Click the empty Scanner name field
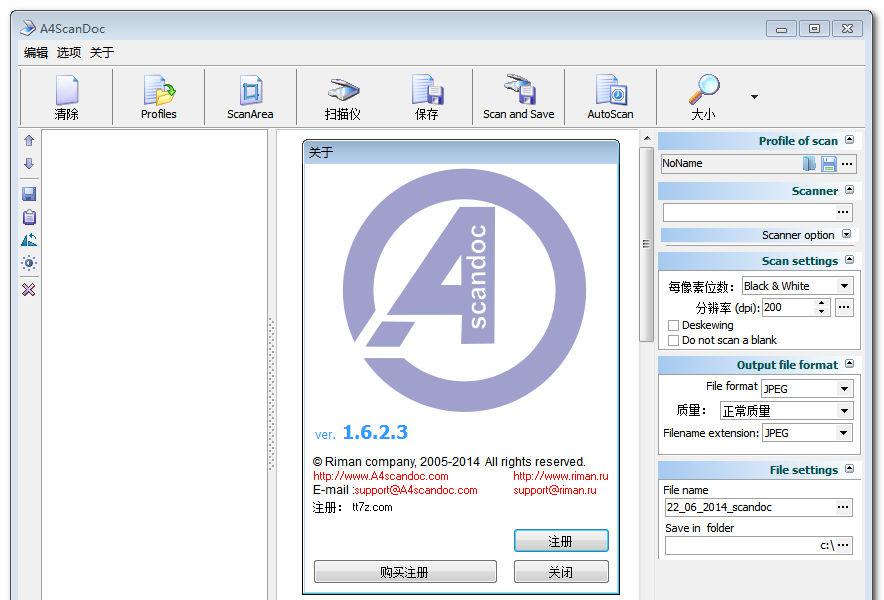The image size is (884, 600). pyautogui.click(x=749, y=213)
